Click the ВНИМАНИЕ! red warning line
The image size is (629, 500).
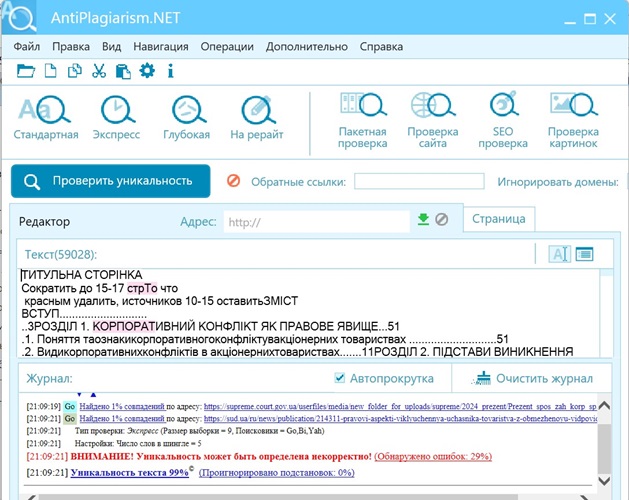tap(221, 457)
